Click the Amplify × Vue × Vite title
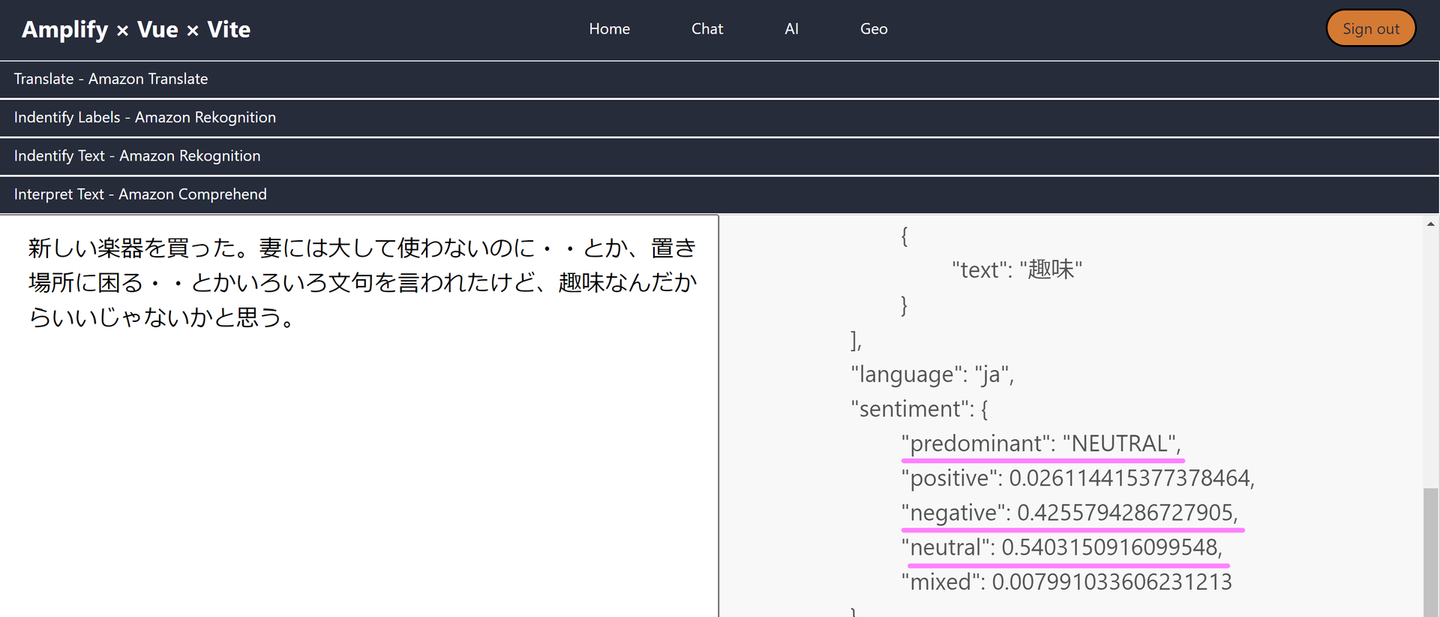 point(136,29)
